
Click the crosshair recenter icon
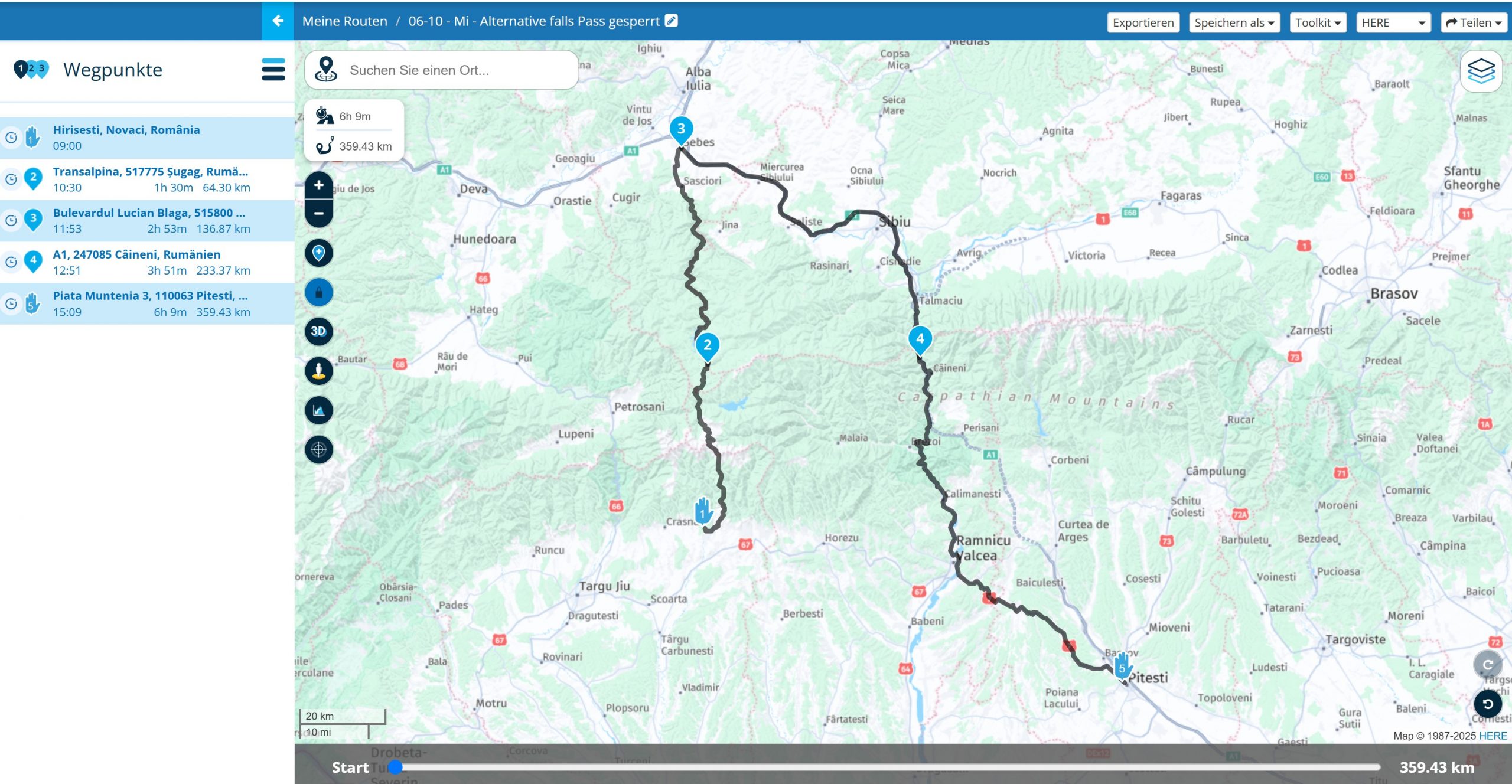point(319,450)
